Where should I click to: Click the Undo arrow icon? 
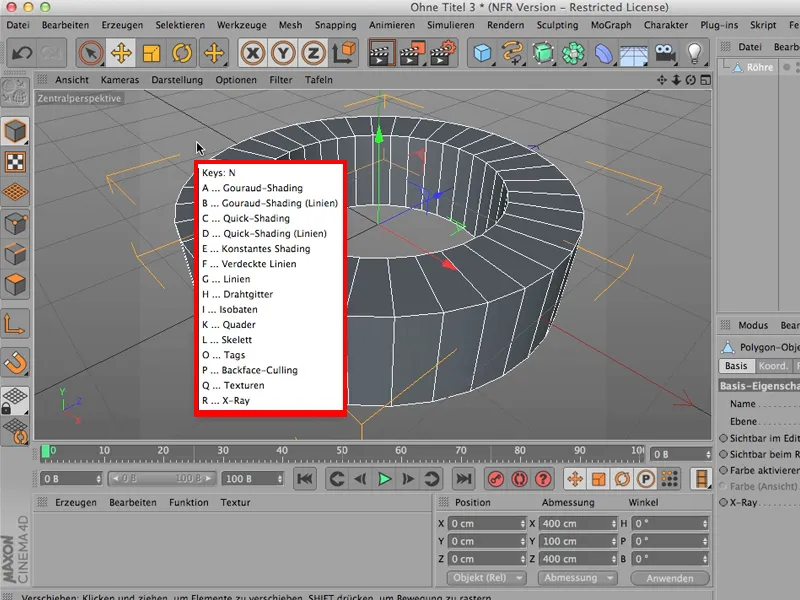pos(22,53)
